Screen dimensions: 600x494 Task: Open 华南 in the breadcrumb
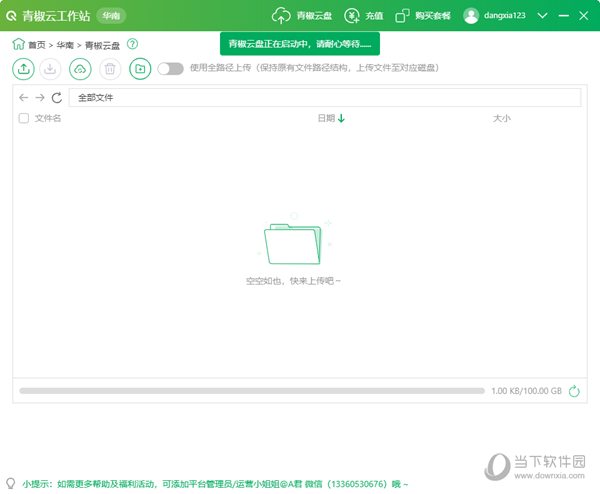(x=65, y=45)
